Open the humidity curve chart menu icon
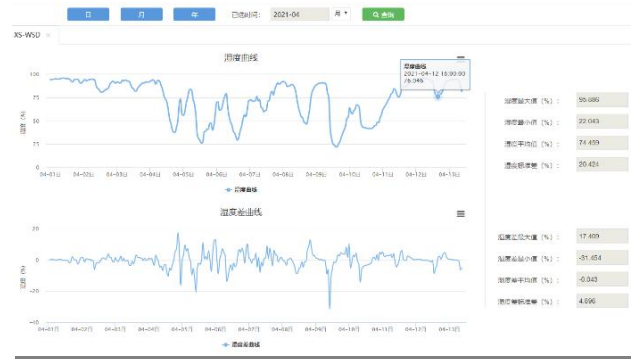631x360 pixels. click(461, 58)
